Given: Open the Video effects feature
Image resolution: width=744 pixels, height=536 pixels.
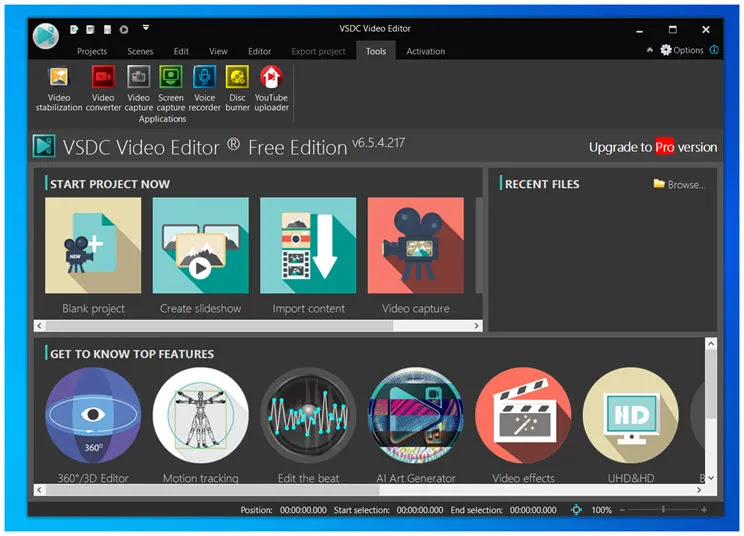Looking at the screenshot, I should click(523, 425).
